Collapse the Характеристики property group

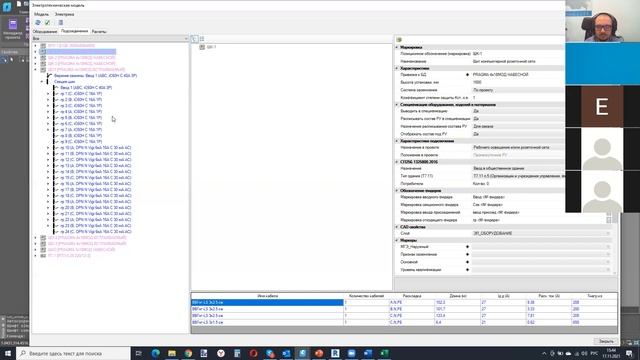[x=397, y=68]
